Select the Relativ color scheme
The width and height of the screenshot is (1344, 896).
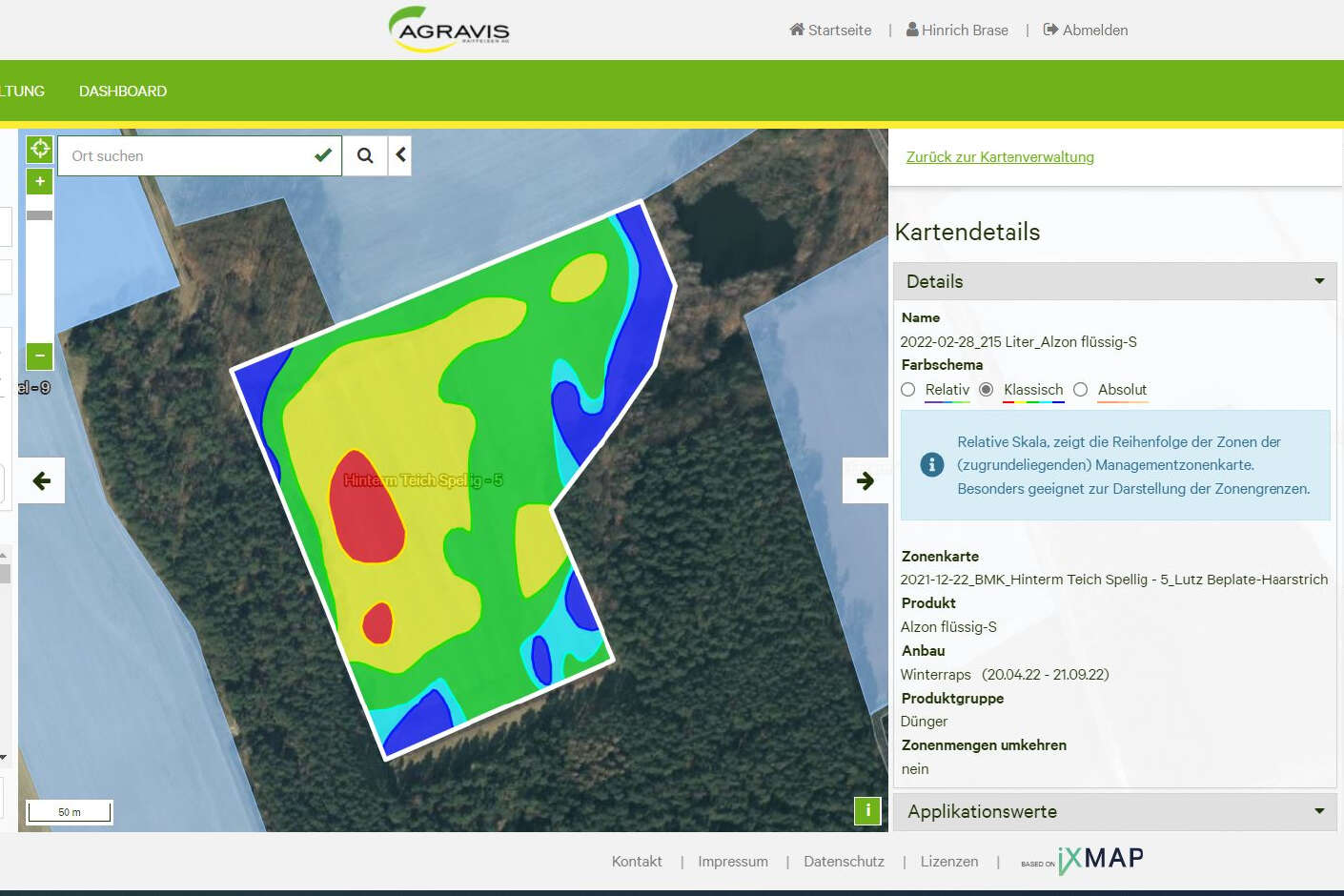[908, 390]
